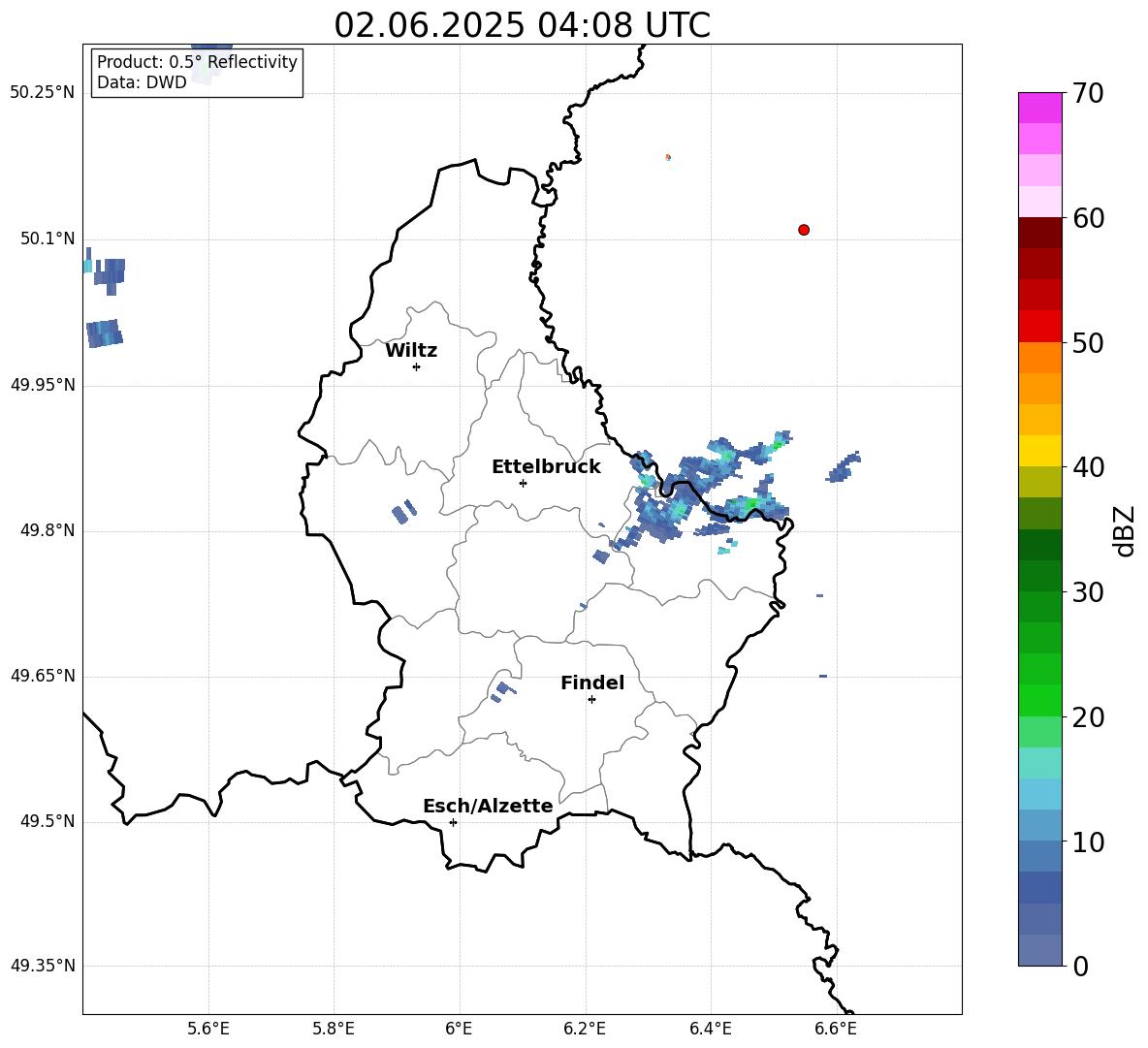Click the latitude label 49.95°N
Screen dimensions: 1148x1048
[x=42, y=385]
